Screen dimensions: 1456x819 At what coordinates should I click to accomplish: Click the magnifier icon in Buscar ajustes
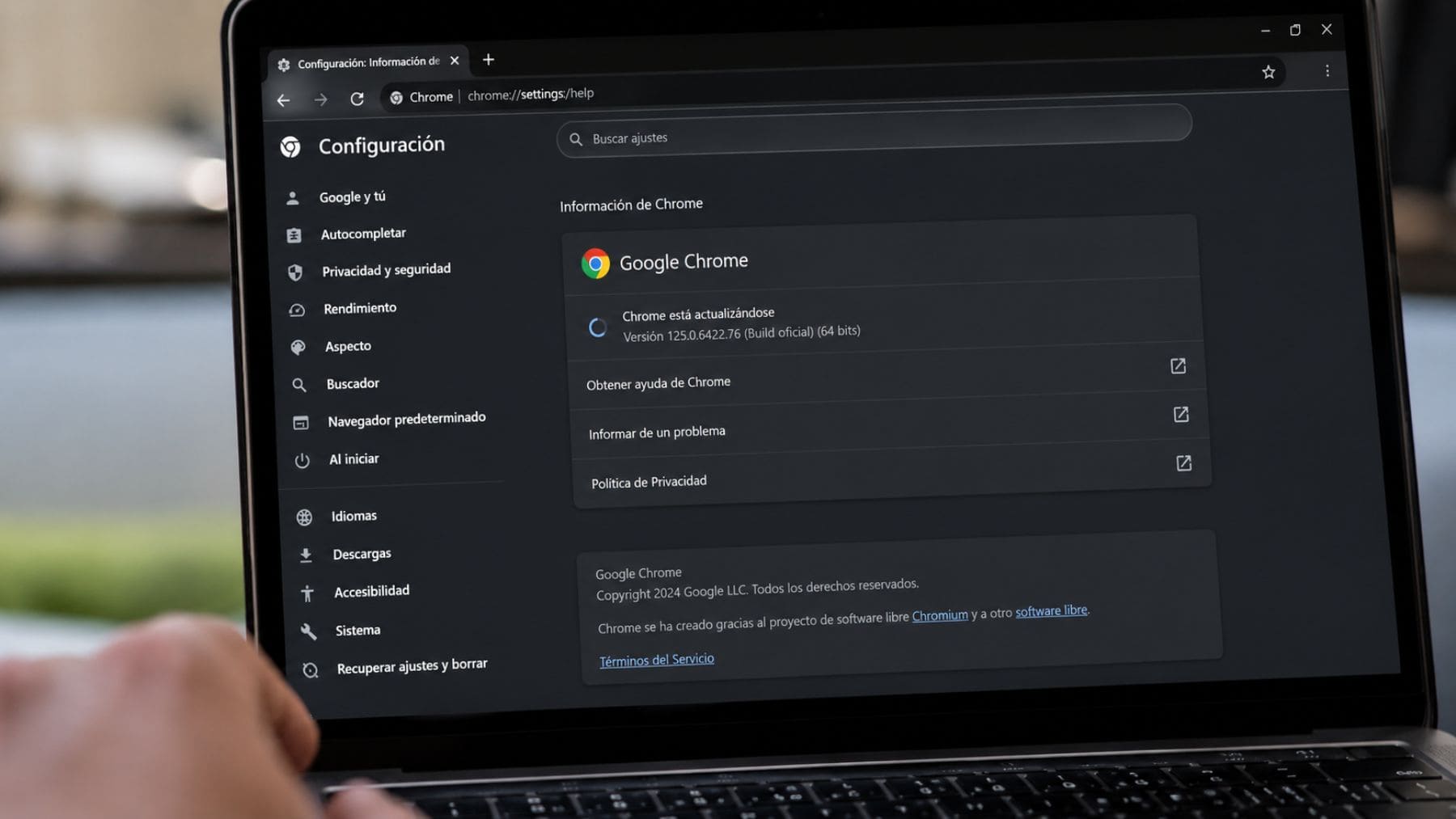pos(576,139)
